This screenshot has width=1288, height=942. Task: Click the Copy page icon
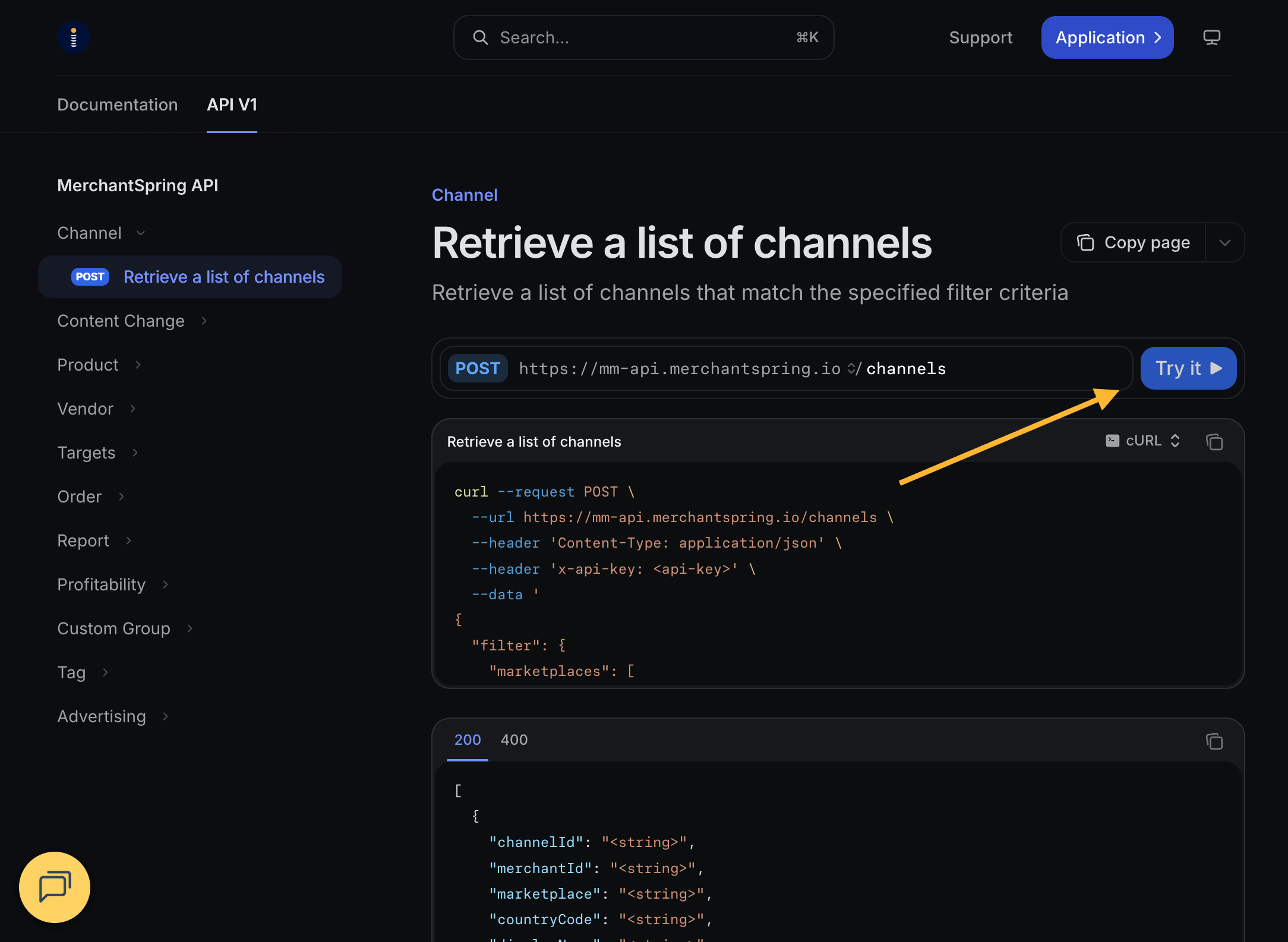[x=1085, y=242]
